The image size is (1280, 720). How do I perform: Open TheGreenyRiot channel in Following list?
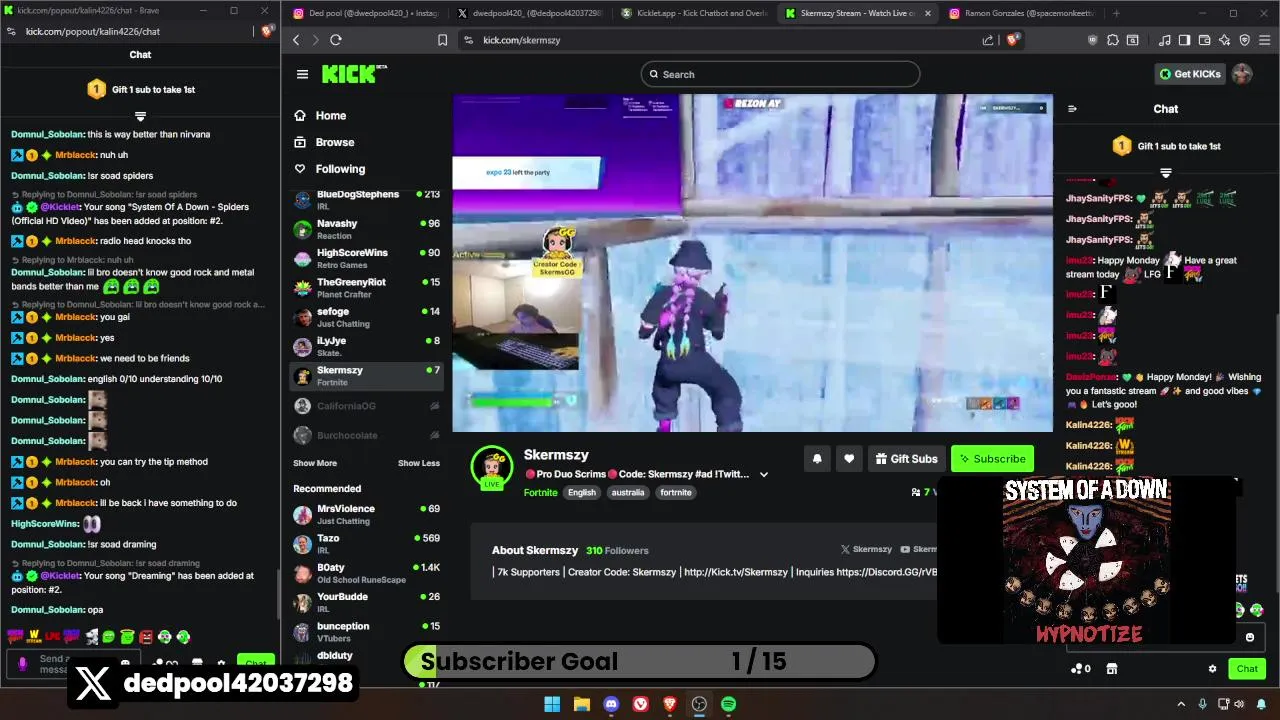(366, 287)
